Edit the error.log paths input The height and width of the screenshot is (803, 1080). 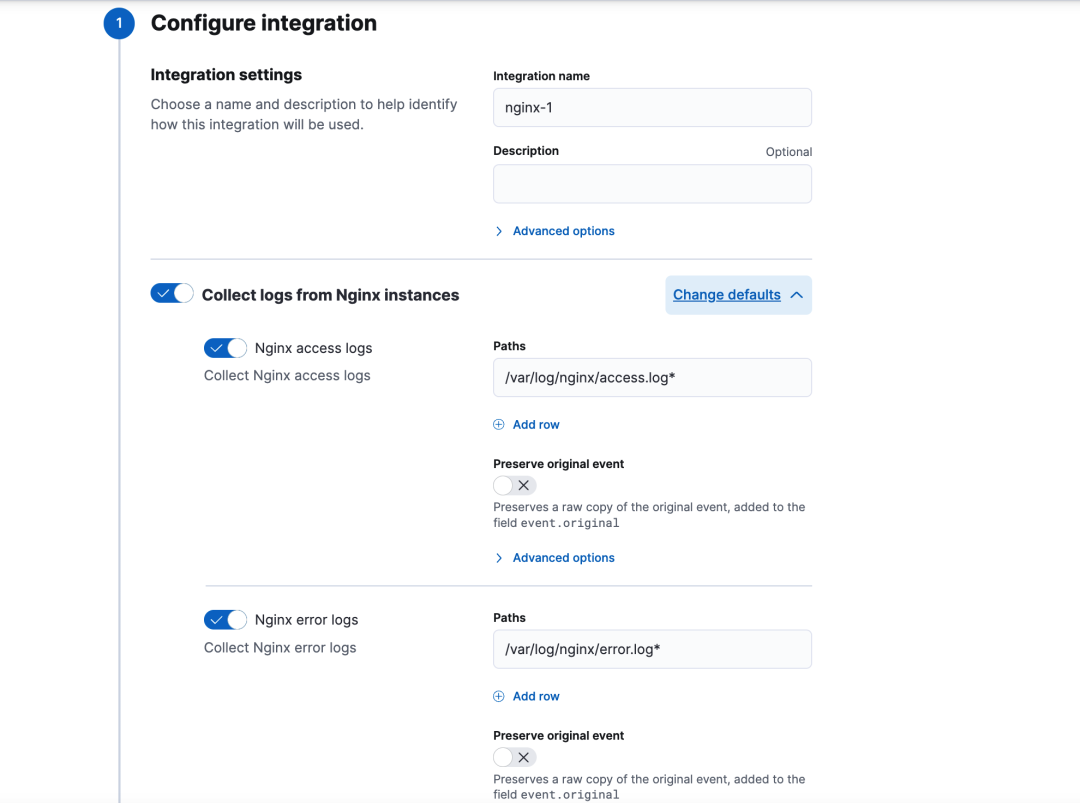tap(652, 650)
